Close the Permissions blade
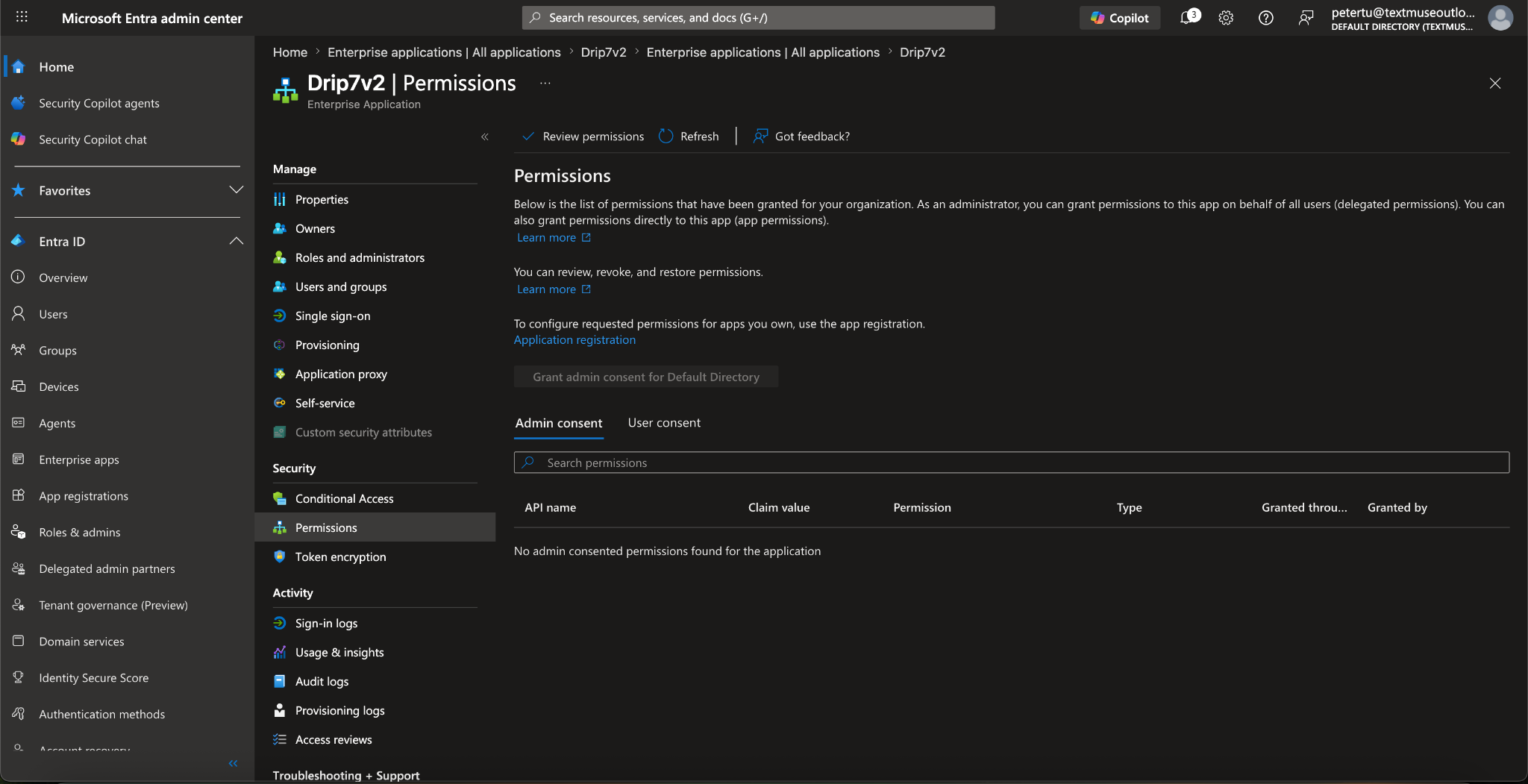The image size is (1528, 784). coord(1494,84)
